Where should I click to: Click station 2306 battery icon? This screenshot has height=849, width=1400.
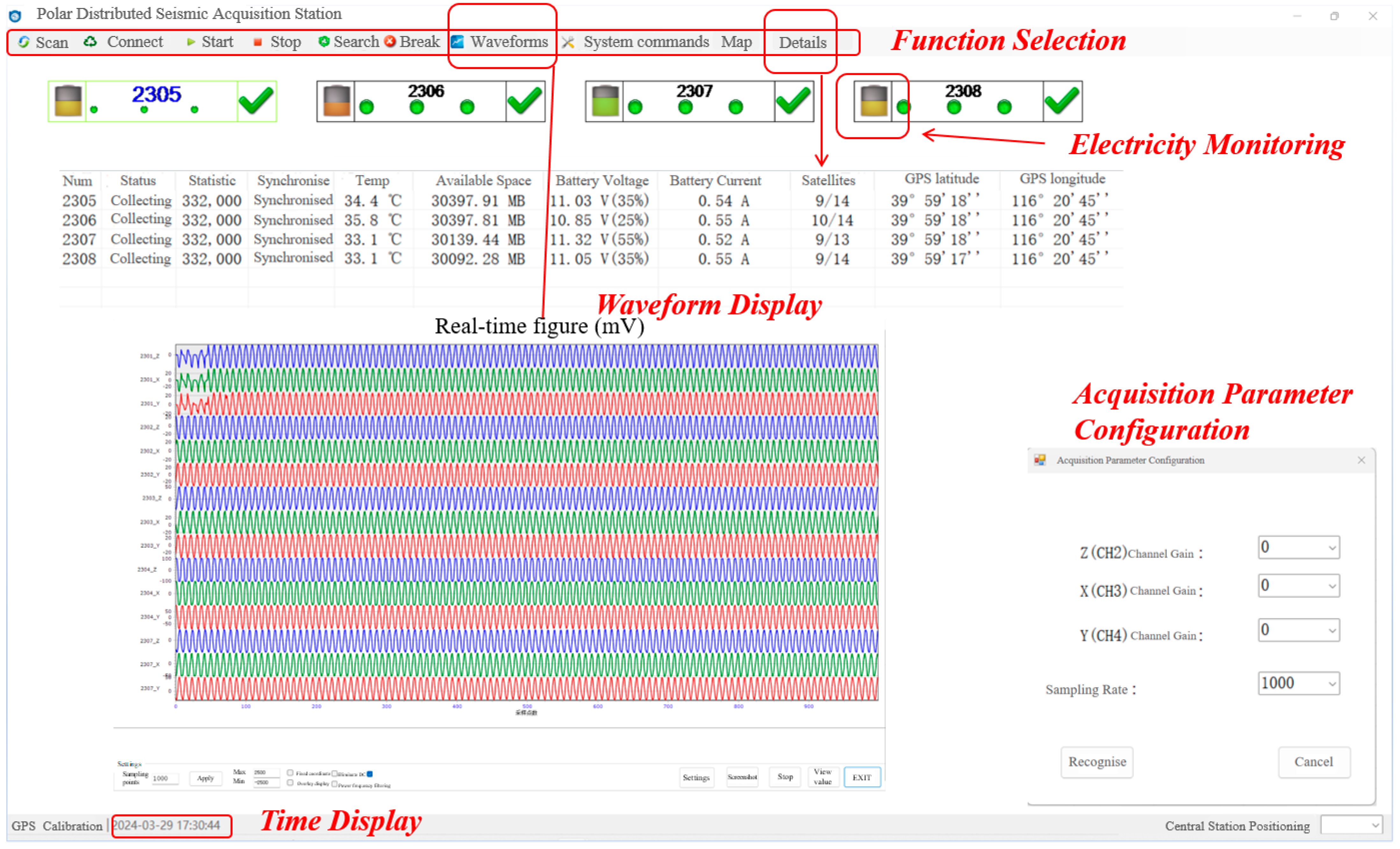point(336,102)
